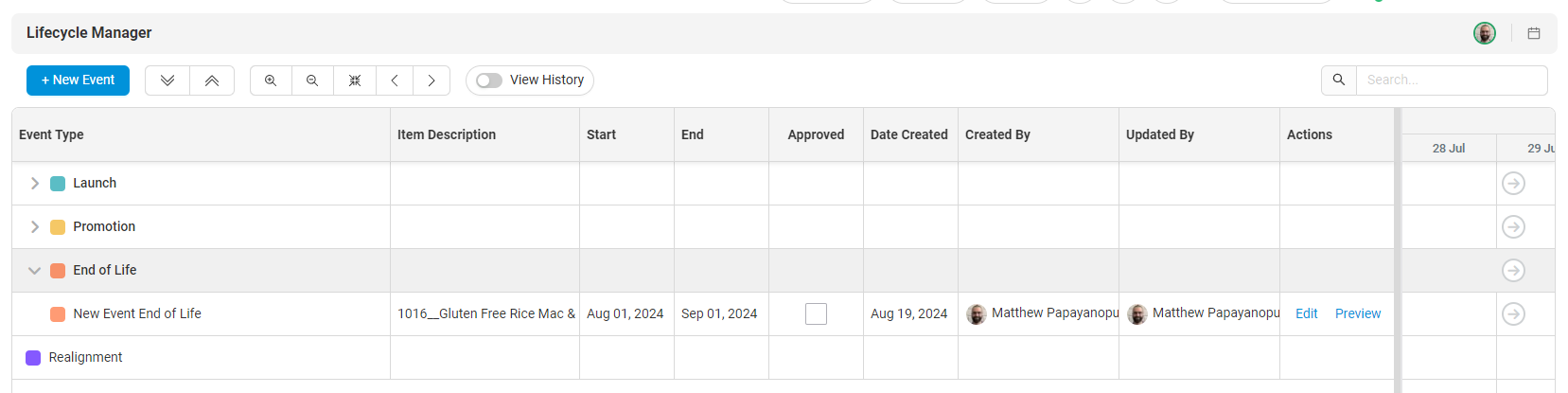The image size is (1568, 393).
Task: Toggle the View History switch
Action: [489, 80]
